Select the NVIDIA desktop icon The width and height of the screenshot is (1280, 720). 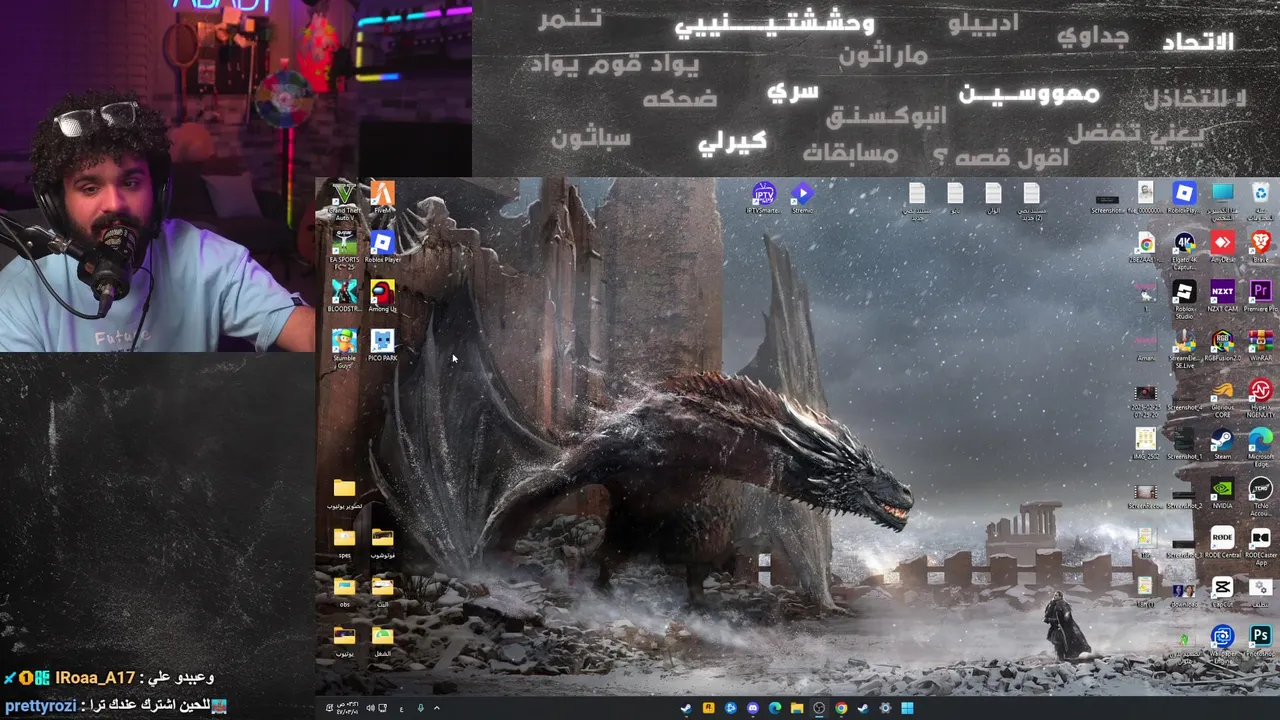pos(1222,493)
